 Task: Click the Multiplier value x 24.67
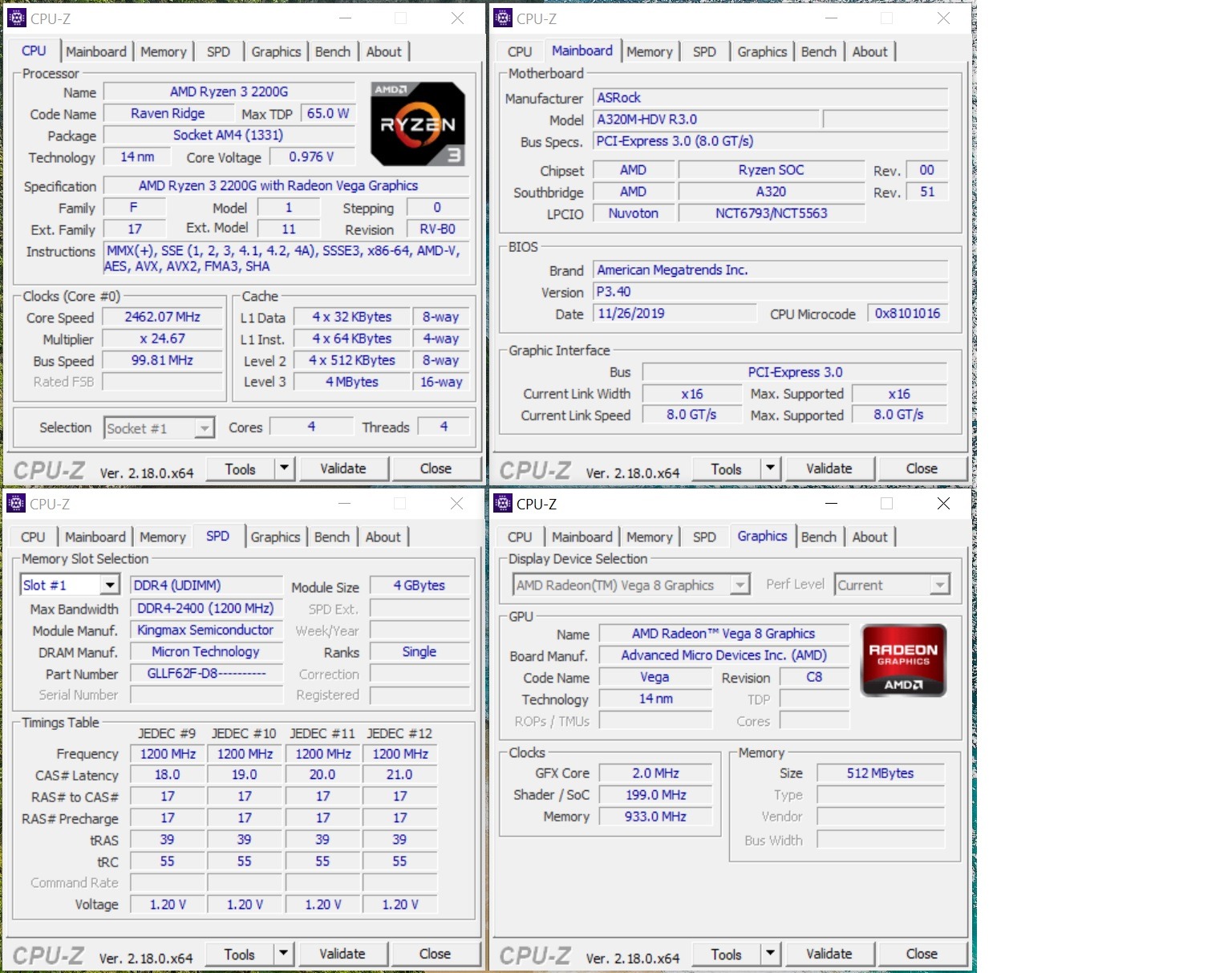pyautogui.click(x=163, y=339)
